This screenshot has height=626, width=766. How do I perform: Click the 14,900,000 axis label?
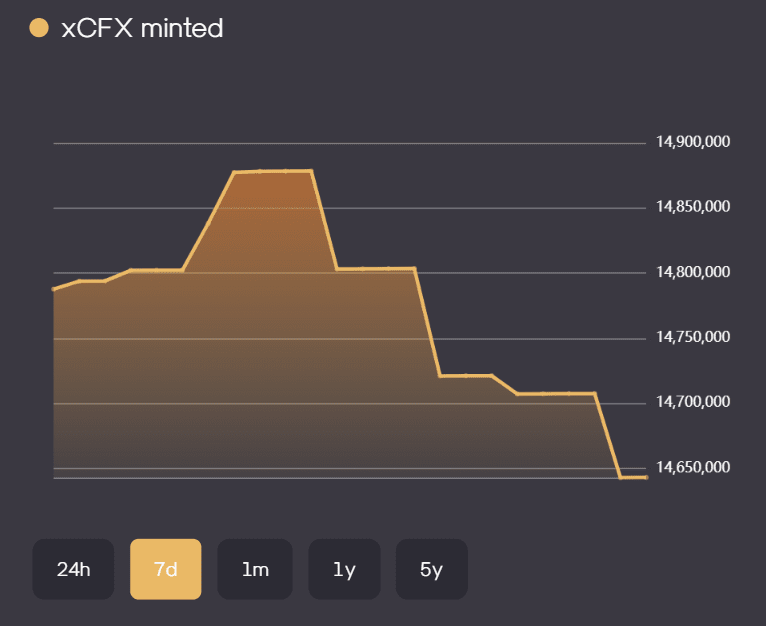pyautogui.click(x=693, y=142)
